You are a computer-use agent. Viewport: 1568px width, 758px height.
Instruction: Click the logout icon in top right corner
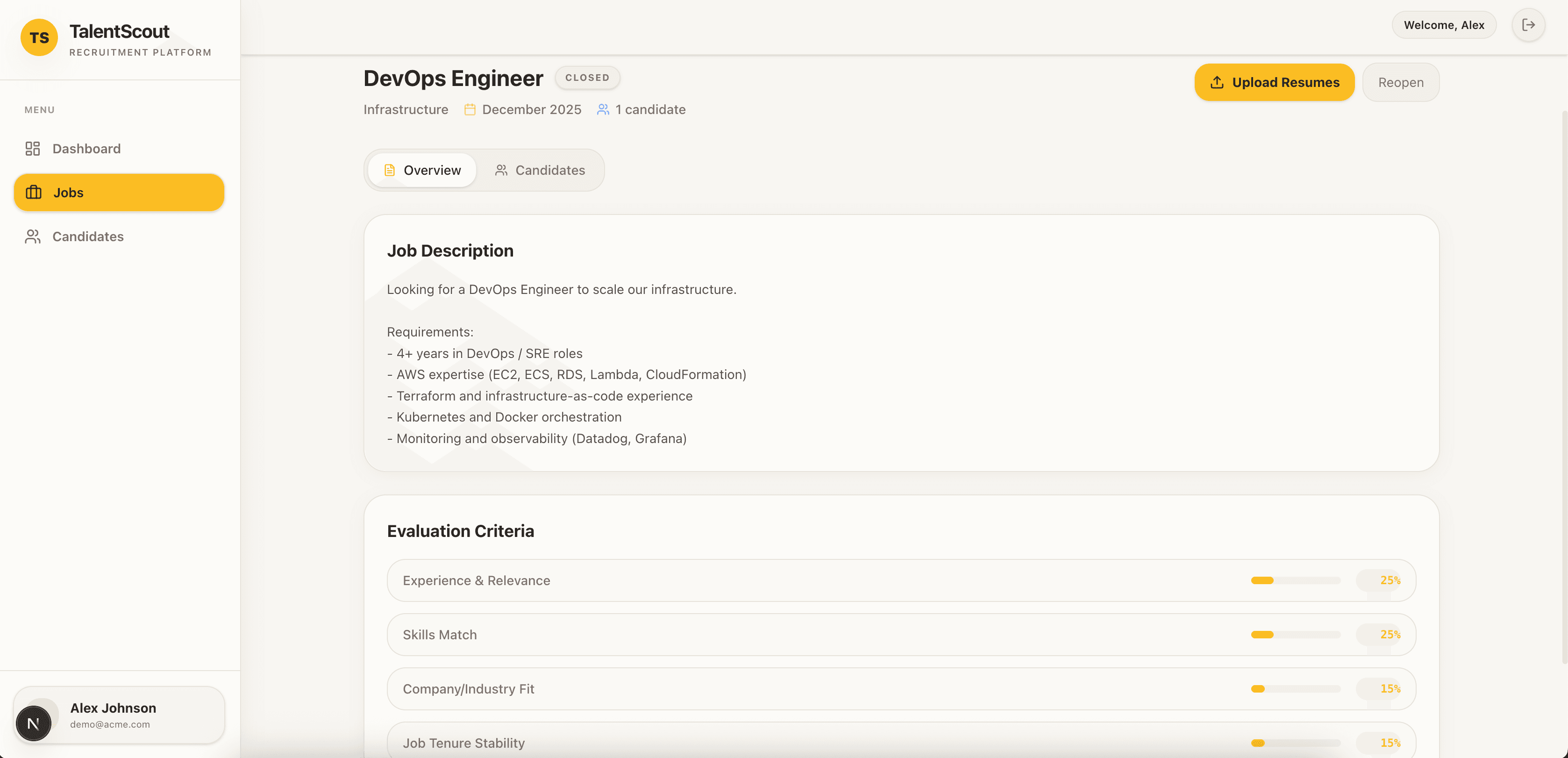coord(1528,24)
